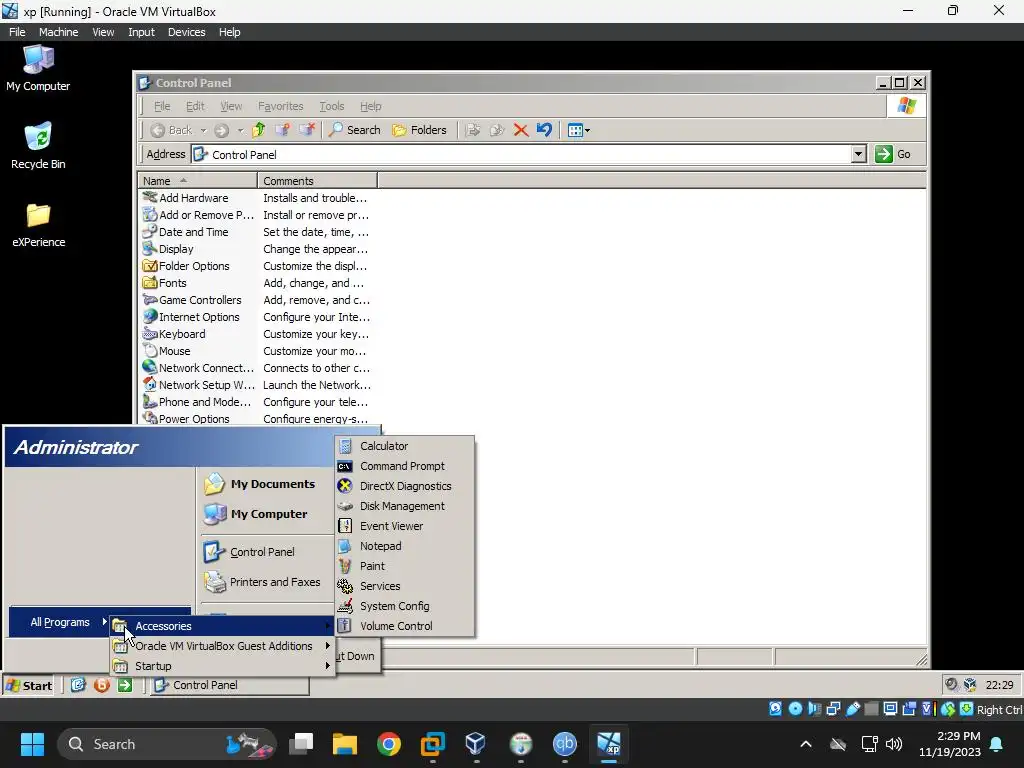The height and width of the screenshot is (768, 1024).
Task: Sort by the Comments column header
Action: coord(317,181)
